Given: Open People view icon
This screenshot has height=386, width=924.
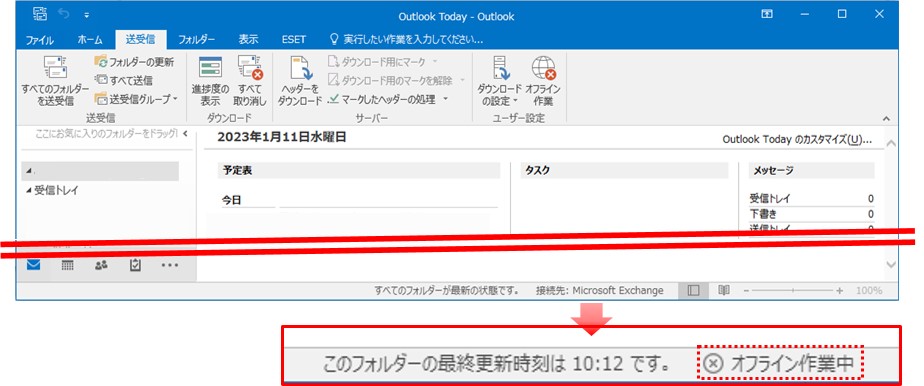Looking at the screenshot, I should tap(101, 265).
